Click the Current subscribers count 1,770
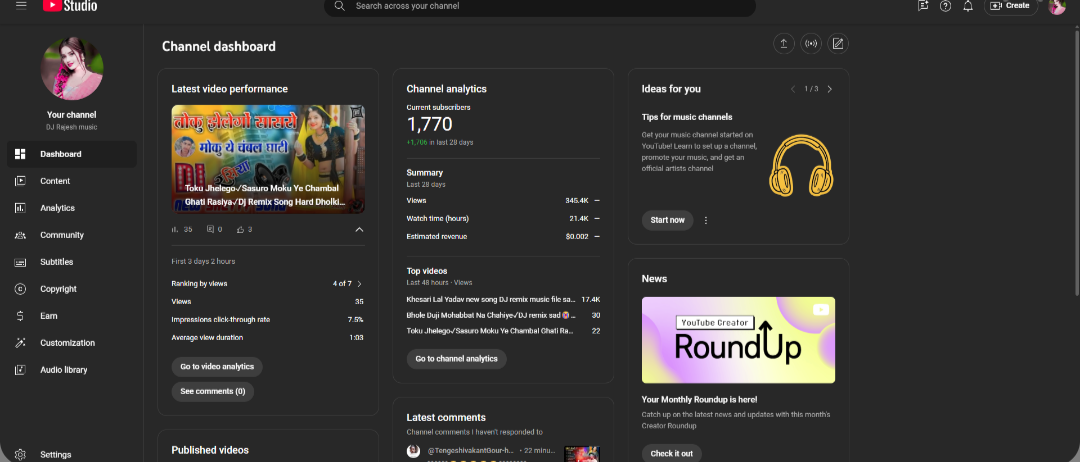1080x462 pixels. pyautogui.click(x=429, y=125)
